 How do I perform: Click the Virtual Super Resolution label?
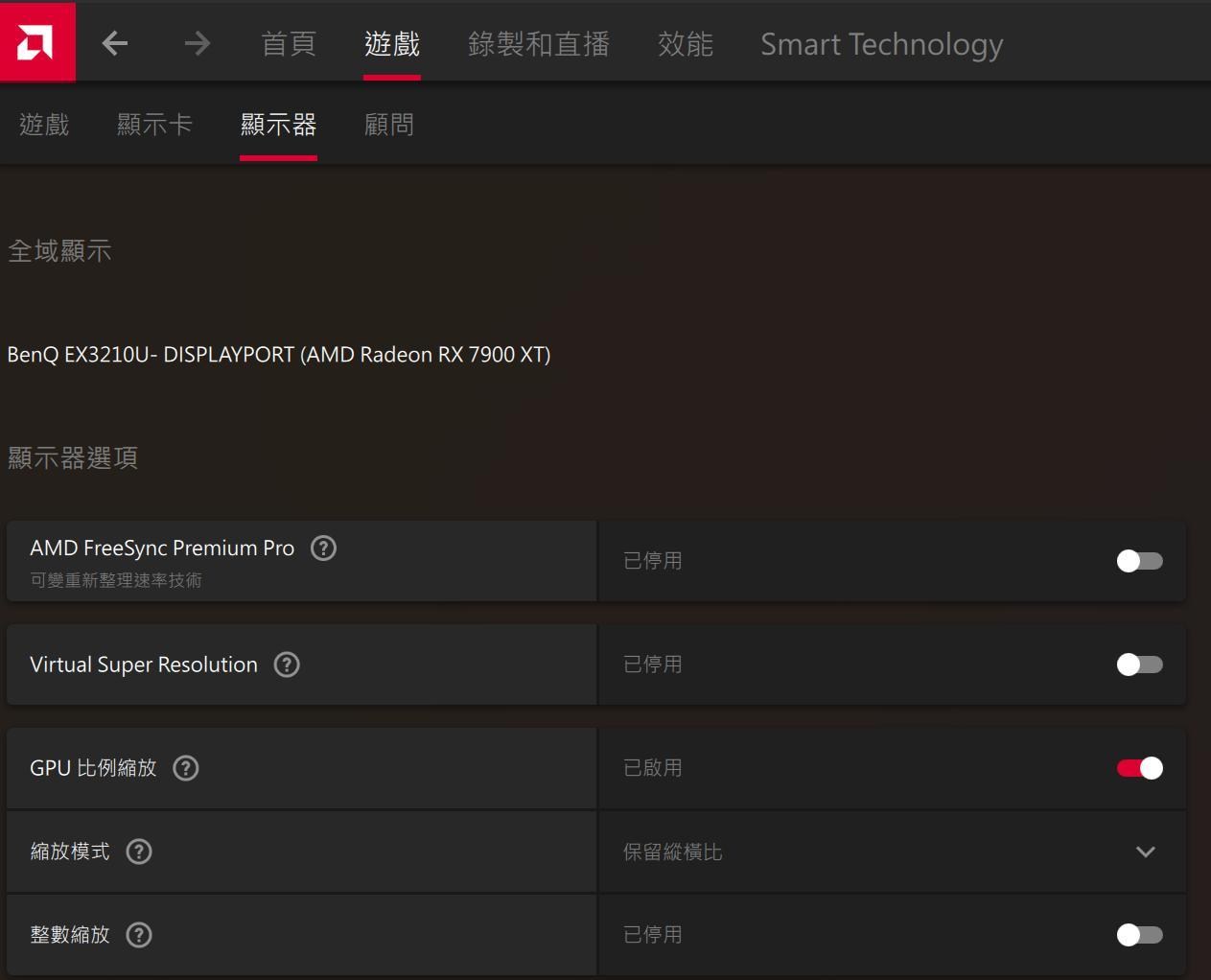click(x=144, y=665)
